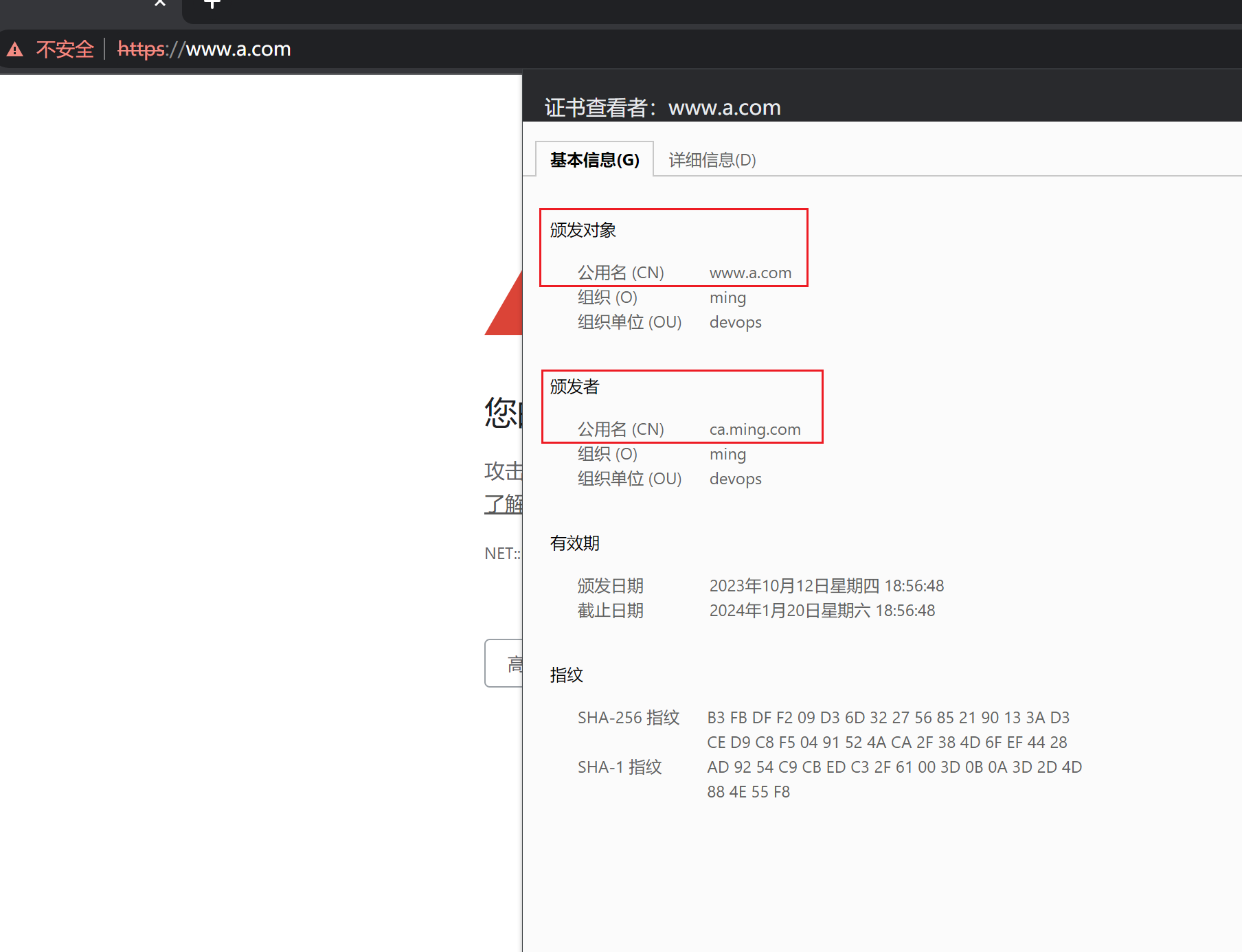Click the large red warning triangle on page
The height and width of the screenshot is (952, 1242).
coord(506,306)
